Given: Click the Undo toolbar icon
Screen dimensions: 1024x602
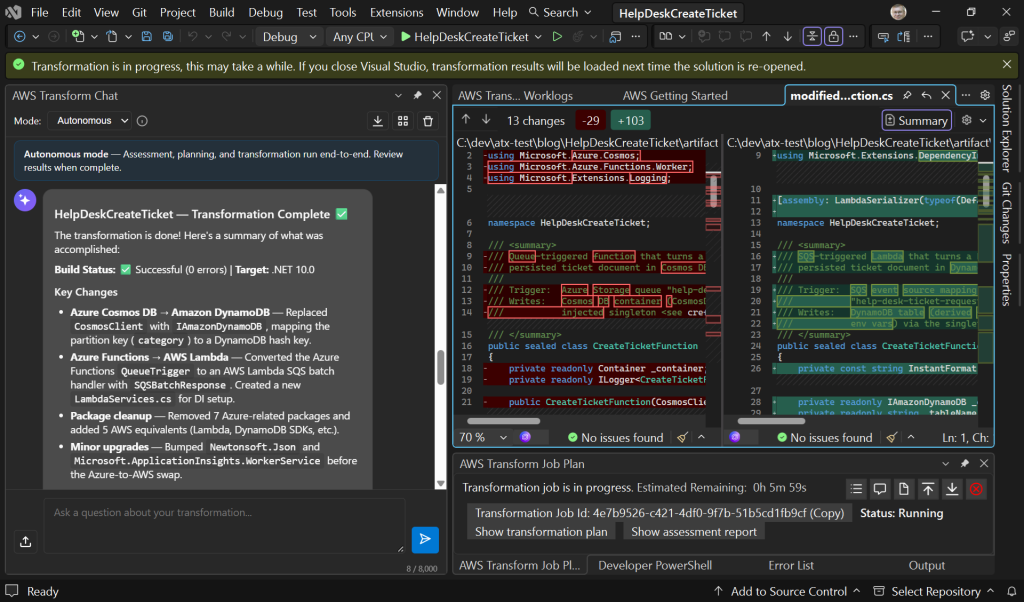Looking at the screenshot, I should (x=193, y=37).
